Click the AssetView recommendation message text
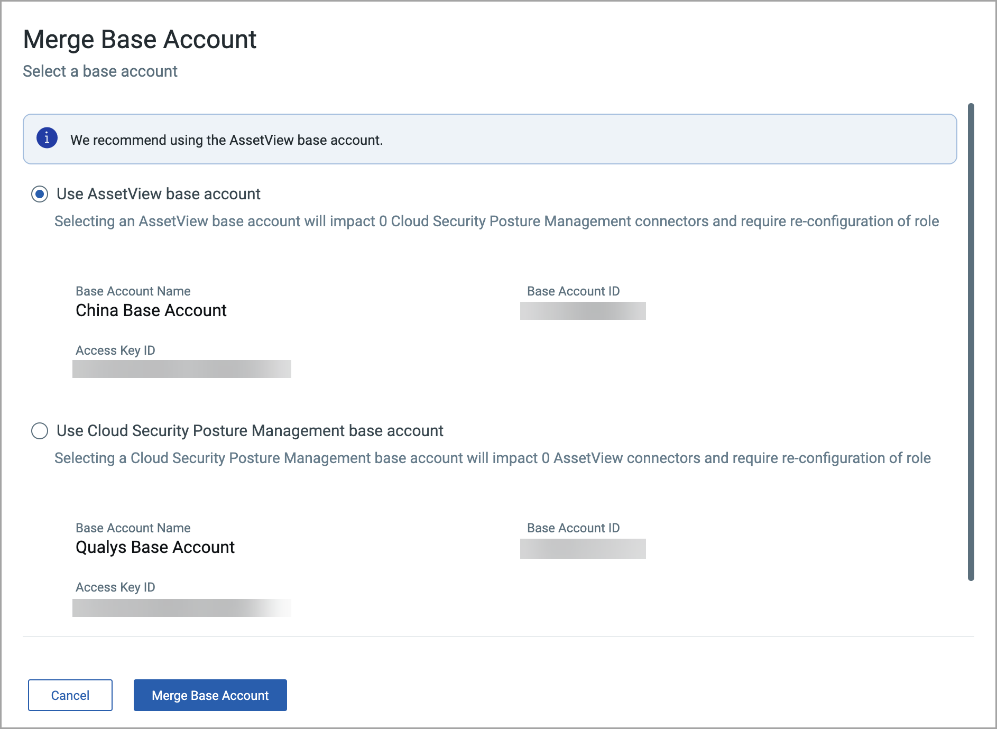This screenshot has width=997, height=729. 226,140
